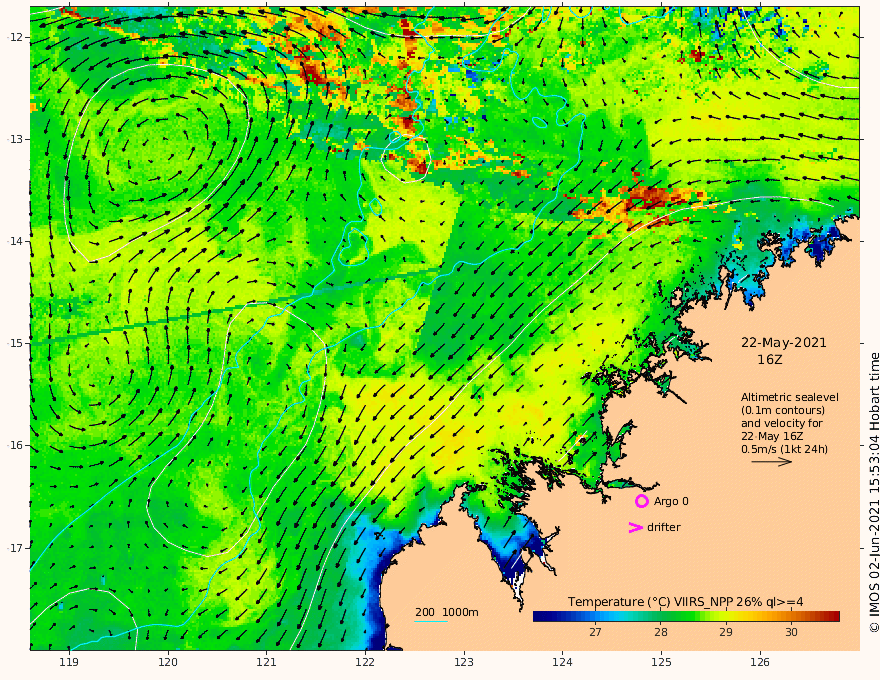Click the longitude axis label '122'
The image size is (880, 680).
(x=365, y=663)
